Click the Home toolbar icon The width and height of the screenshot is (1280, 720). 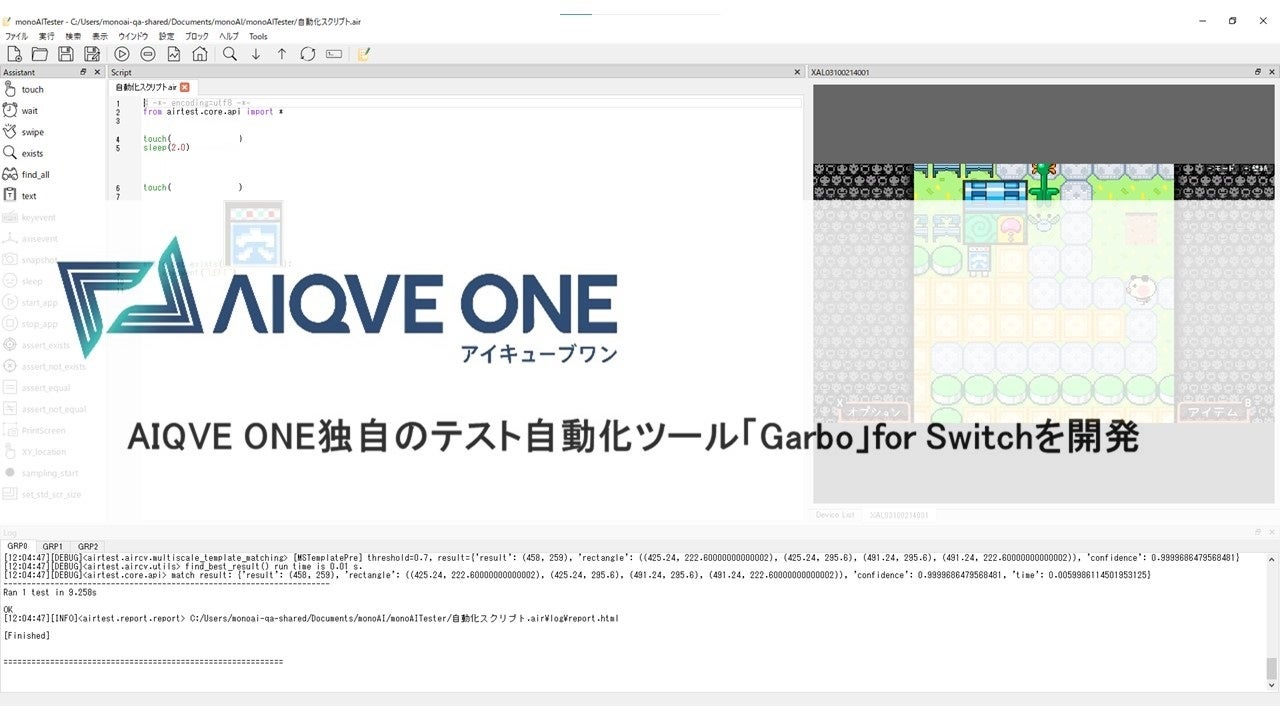coord(200,54)
